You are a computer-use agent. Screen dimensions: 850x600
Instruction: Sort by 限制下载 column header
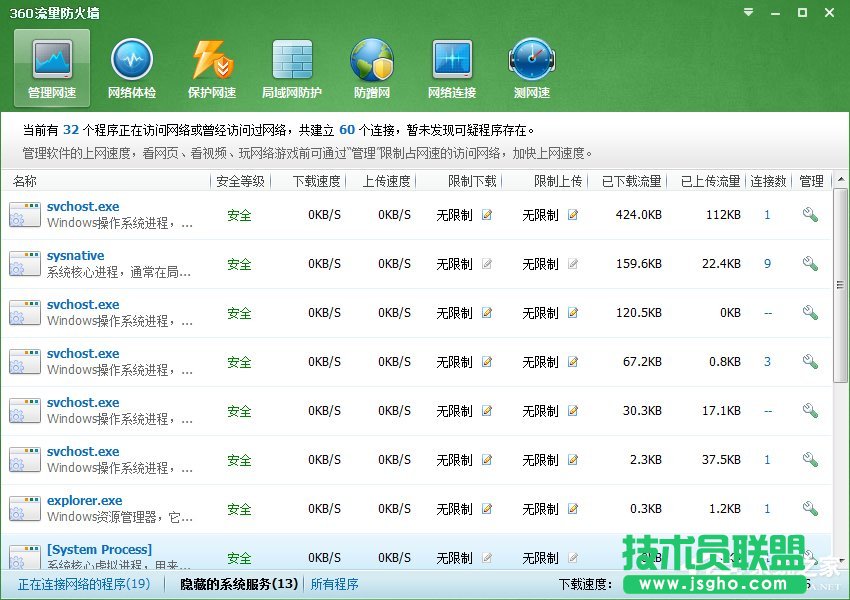tap(472, 181)
